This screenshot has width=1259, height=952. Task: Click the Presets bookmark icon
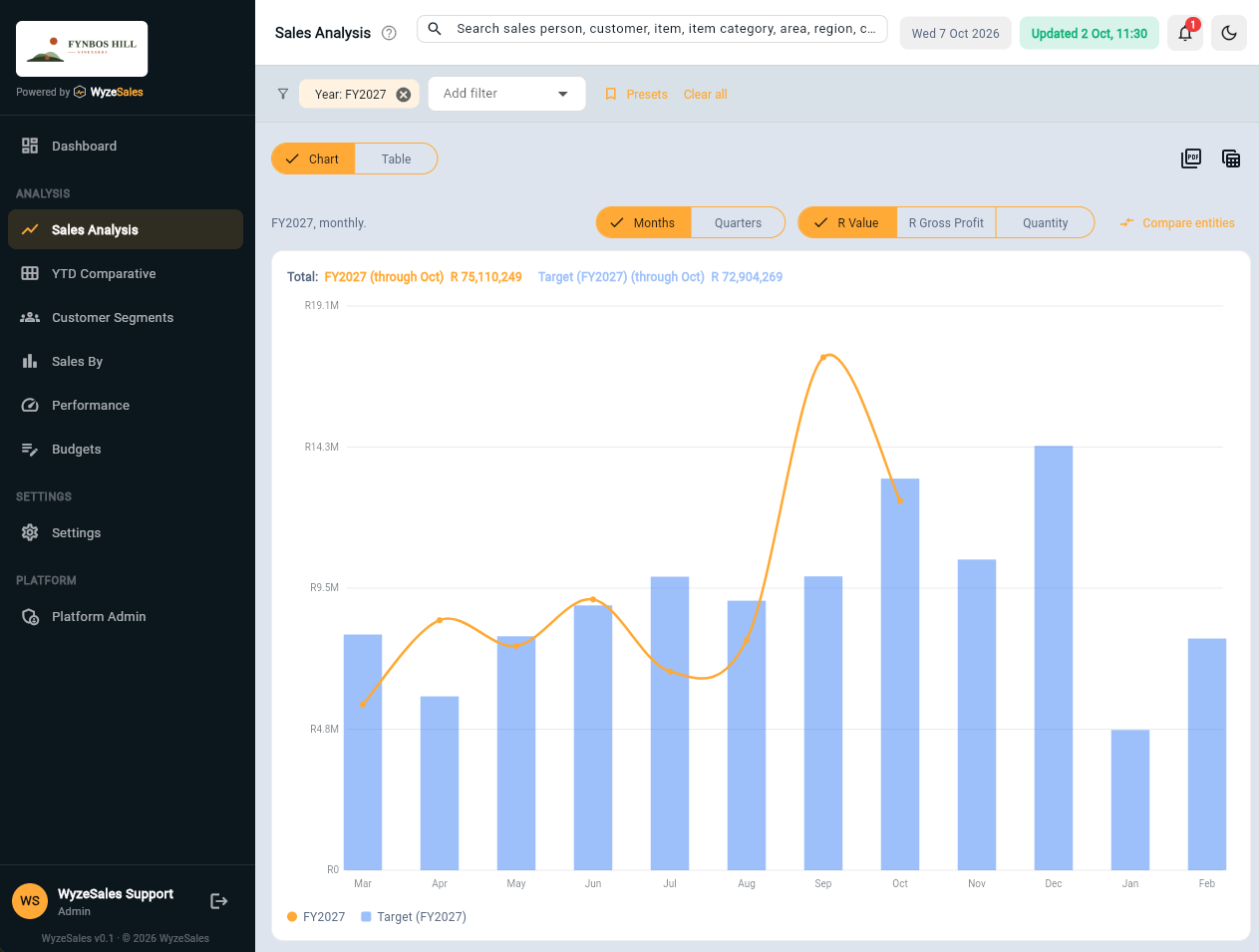pos(611,94)
